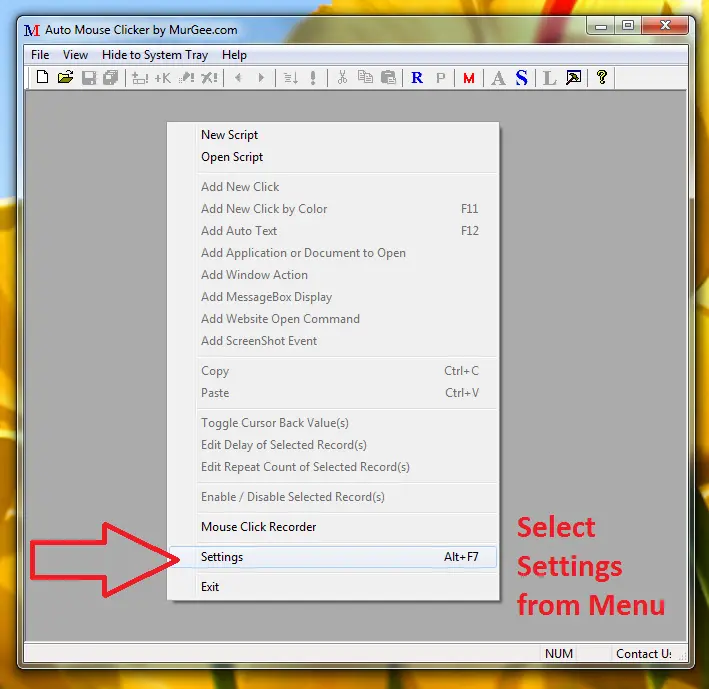The height and width of the screenshot is (689, 709).
Task: Click the Copy pages toolbar icon
Action: click(x=365, y=77)
